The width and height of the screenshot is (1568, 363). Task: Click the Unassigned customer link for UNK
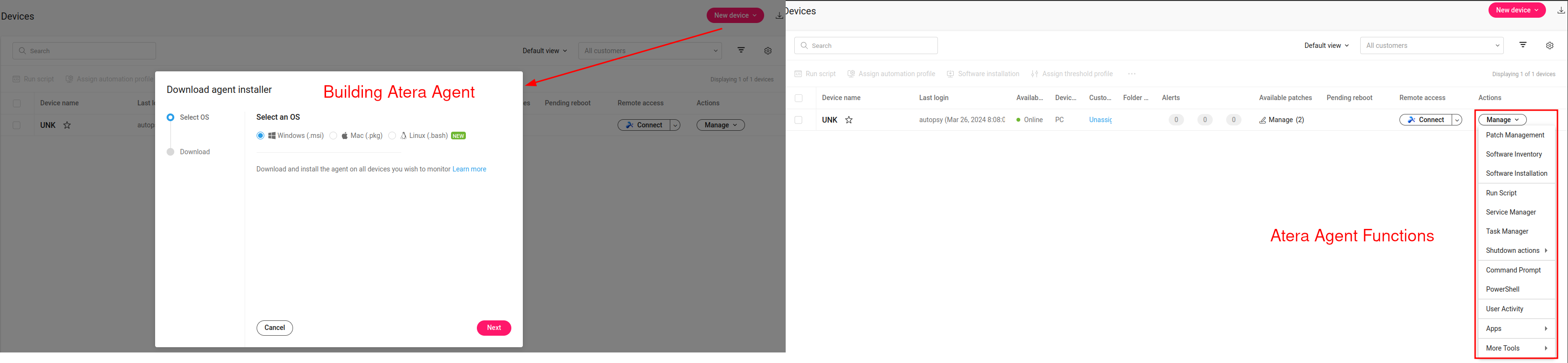coord(1101,120)
